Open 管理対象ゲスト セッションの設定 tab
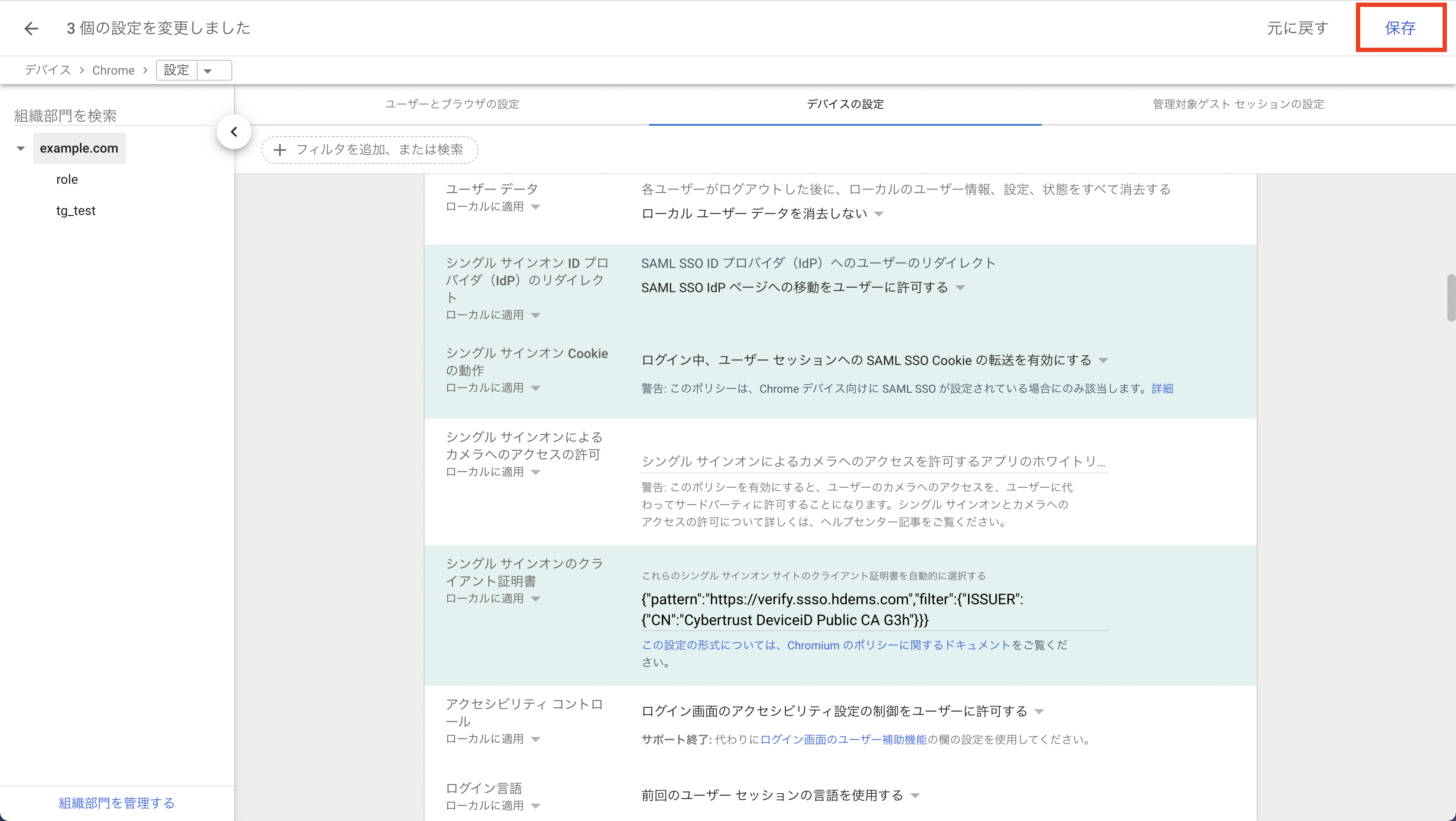Image resolution: width=1456 pixels, height=821 pixels. 1238,104
